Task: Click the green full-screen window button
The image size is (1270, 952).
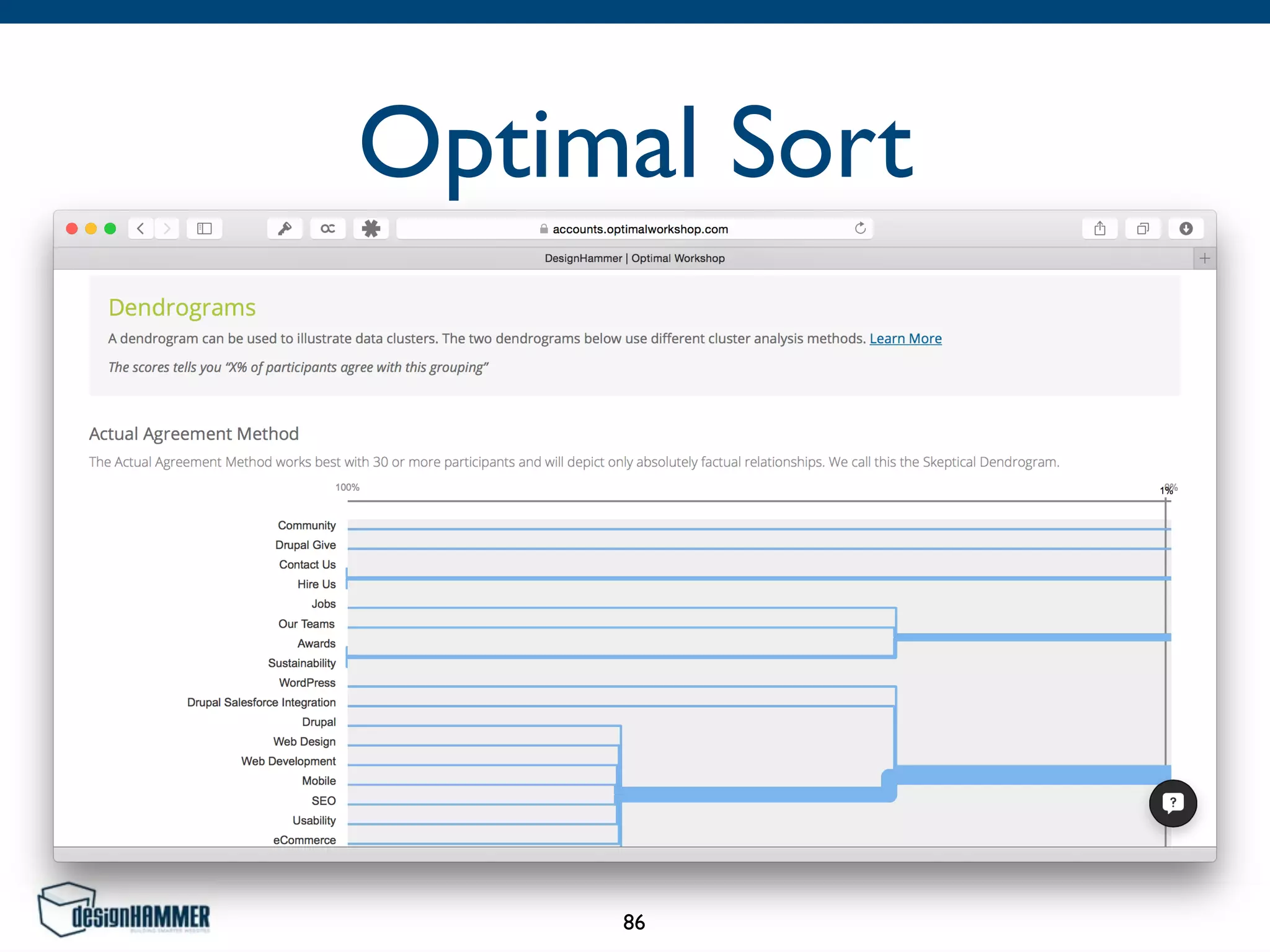Action: click(x=110, y=229)
